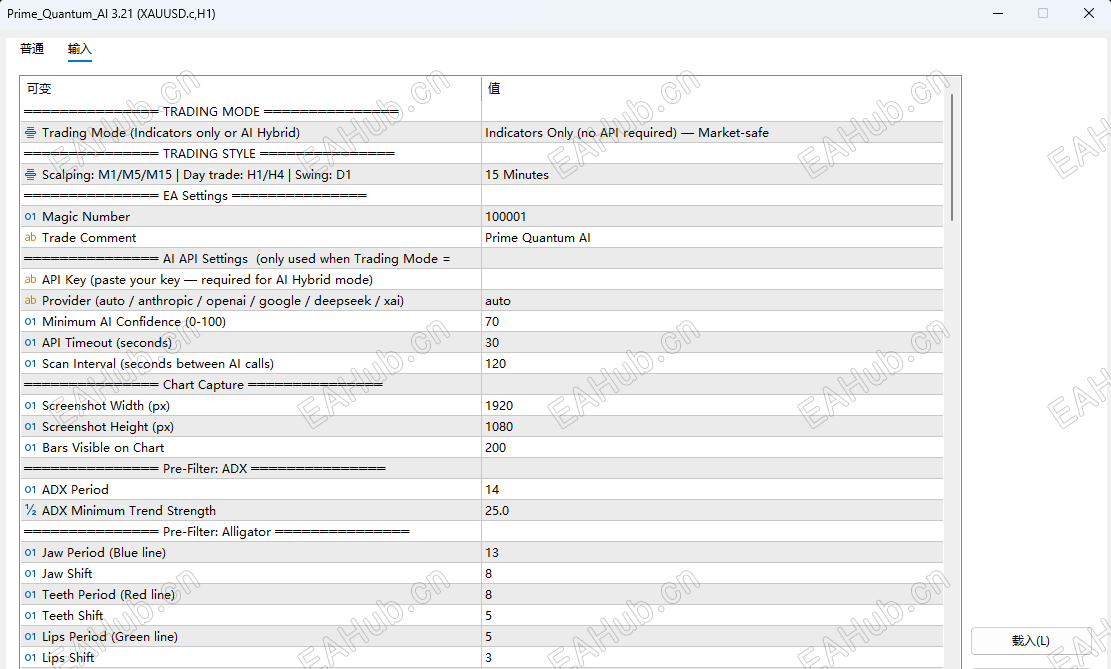Click integer icon beside Screenshot Height
The image size is (1111, 669).
(x=30, y=427)
